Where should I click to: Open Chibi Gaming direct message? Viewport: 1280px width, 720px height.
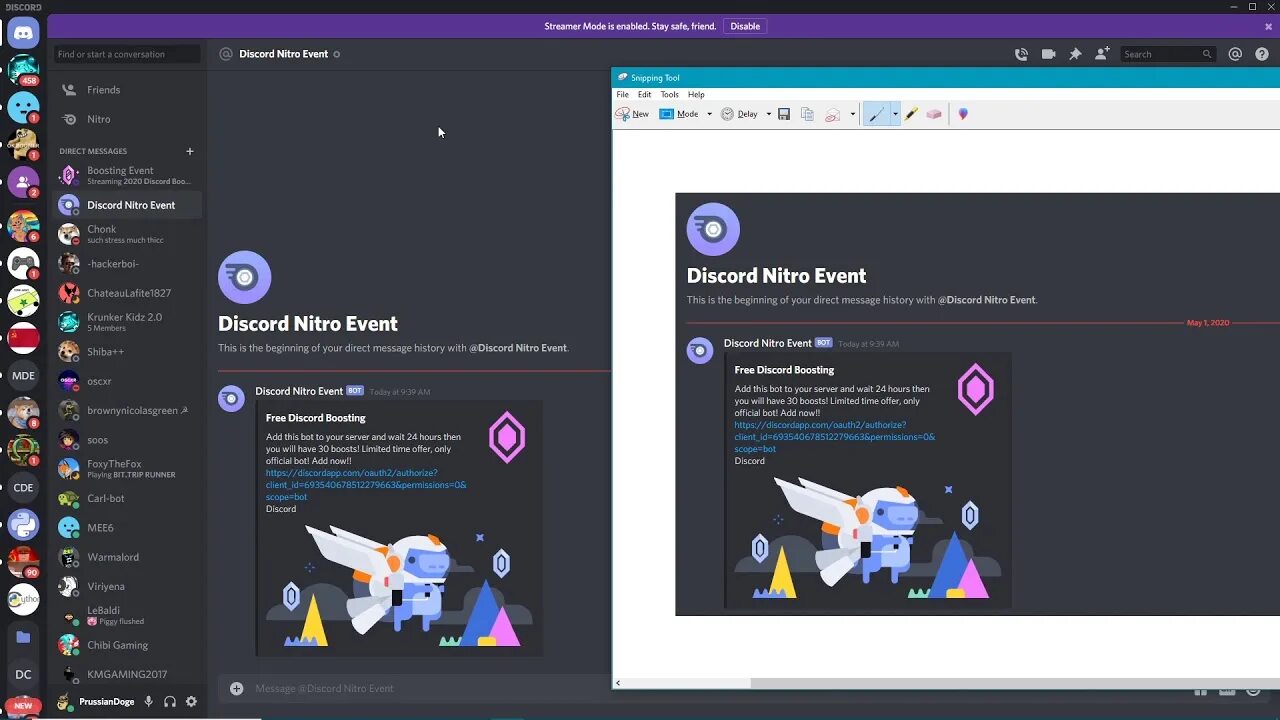(x=127, y=645)
